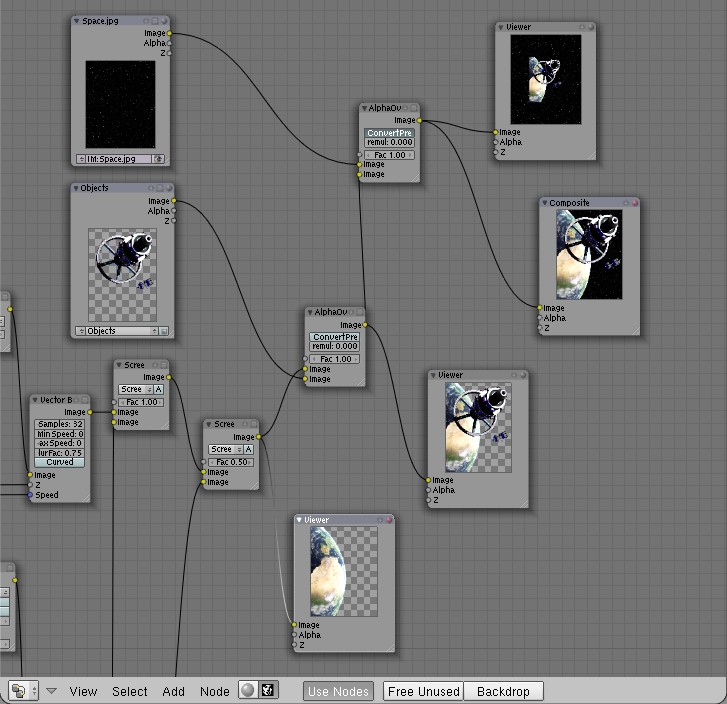Click plus icon on AlphaOver node linked to Space.jpg
Image resolution: width=727 pixels, height=704 pixels.
coord(405,108)
